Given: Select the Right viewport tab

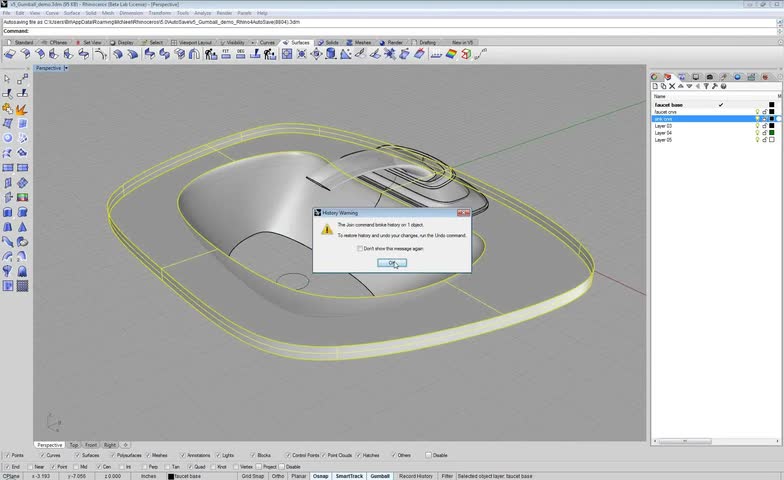Looking at the screenshot, I should tap(110, 445).
